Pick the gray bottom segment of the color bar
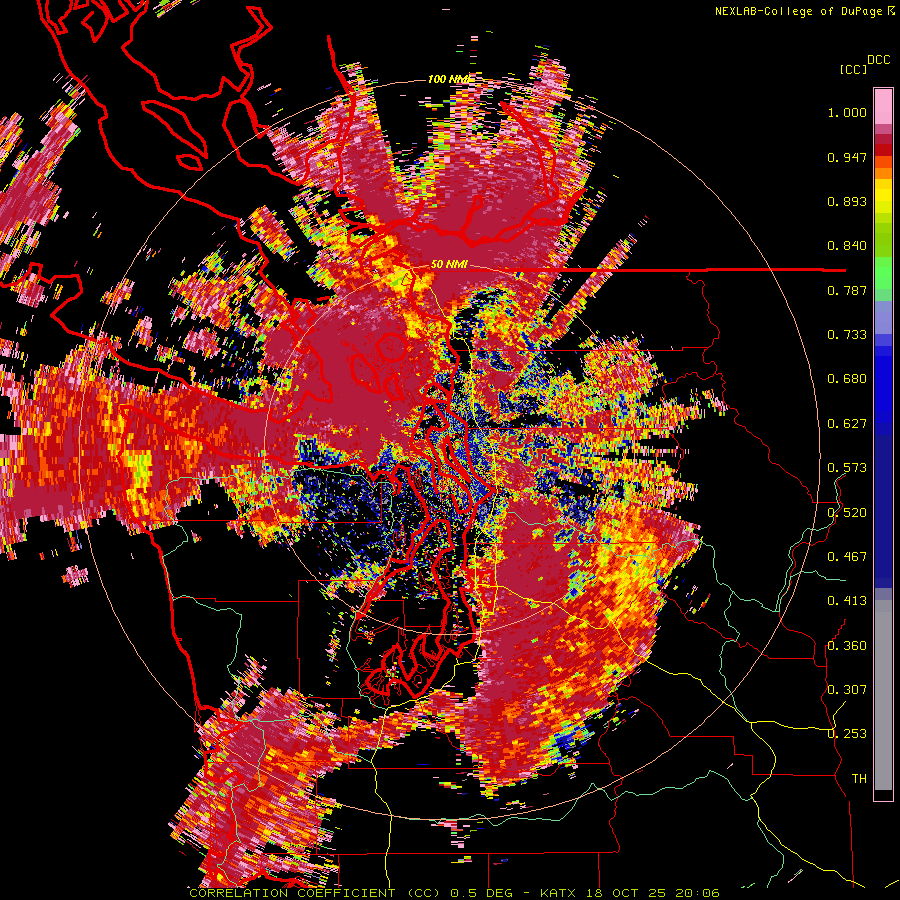This screenshot has height=900, width=900. pos(883,695)
